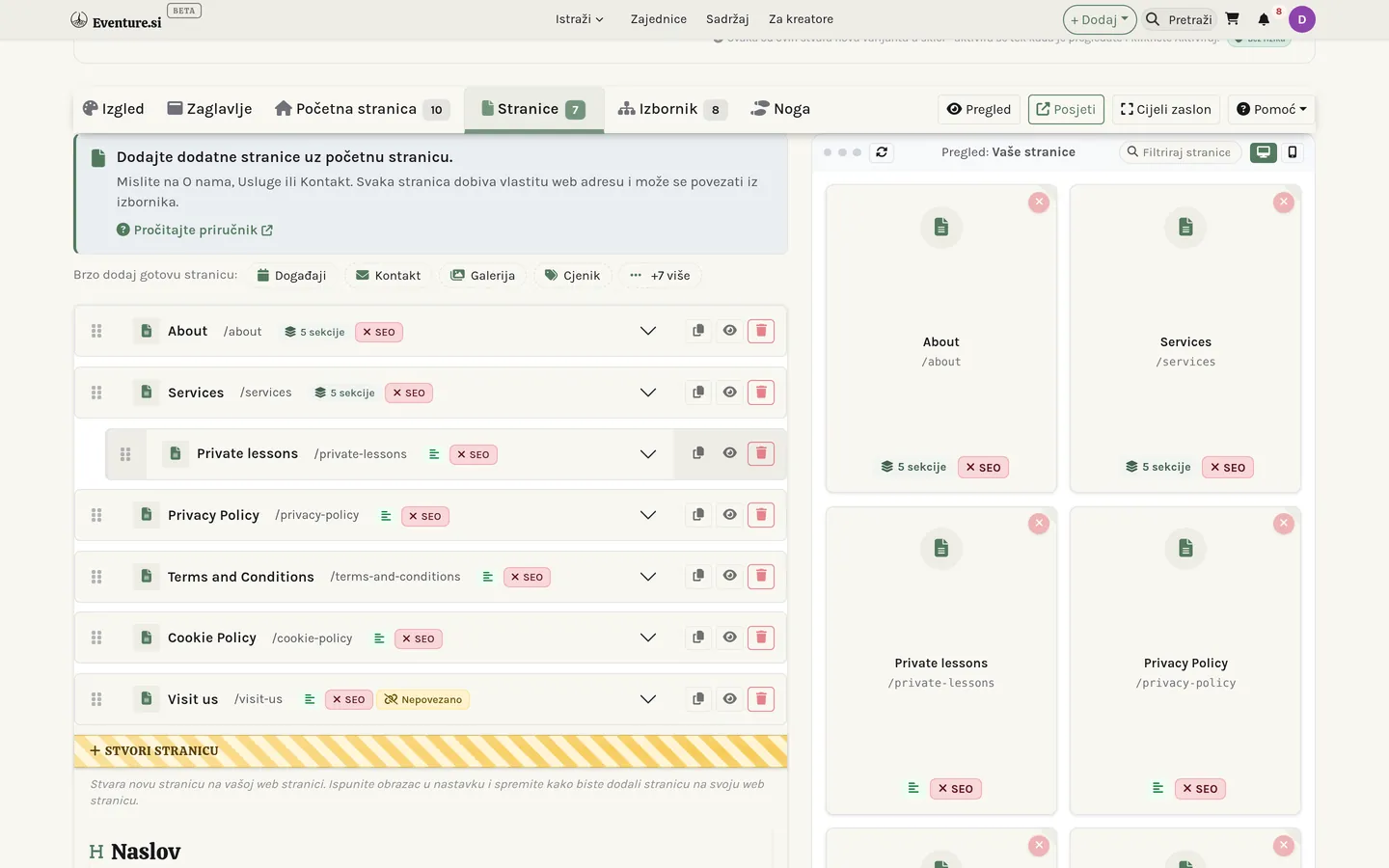Toggle visibility of Private lessons page
The width and height of the screenshot is (1389, 868).
pos(730,453)
